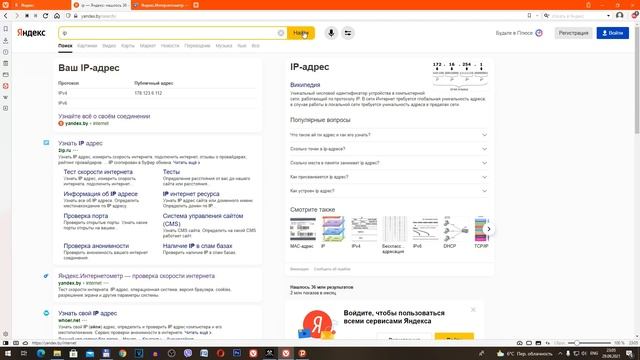
Task: Click the forward navigation arrow
Action: pos(16,16)
